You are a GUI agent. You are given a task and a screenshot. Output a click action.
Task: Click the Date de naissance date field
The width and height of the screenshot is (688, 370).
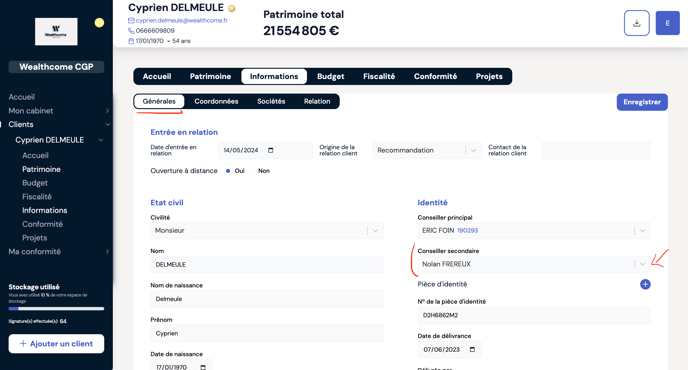point(181,366)
